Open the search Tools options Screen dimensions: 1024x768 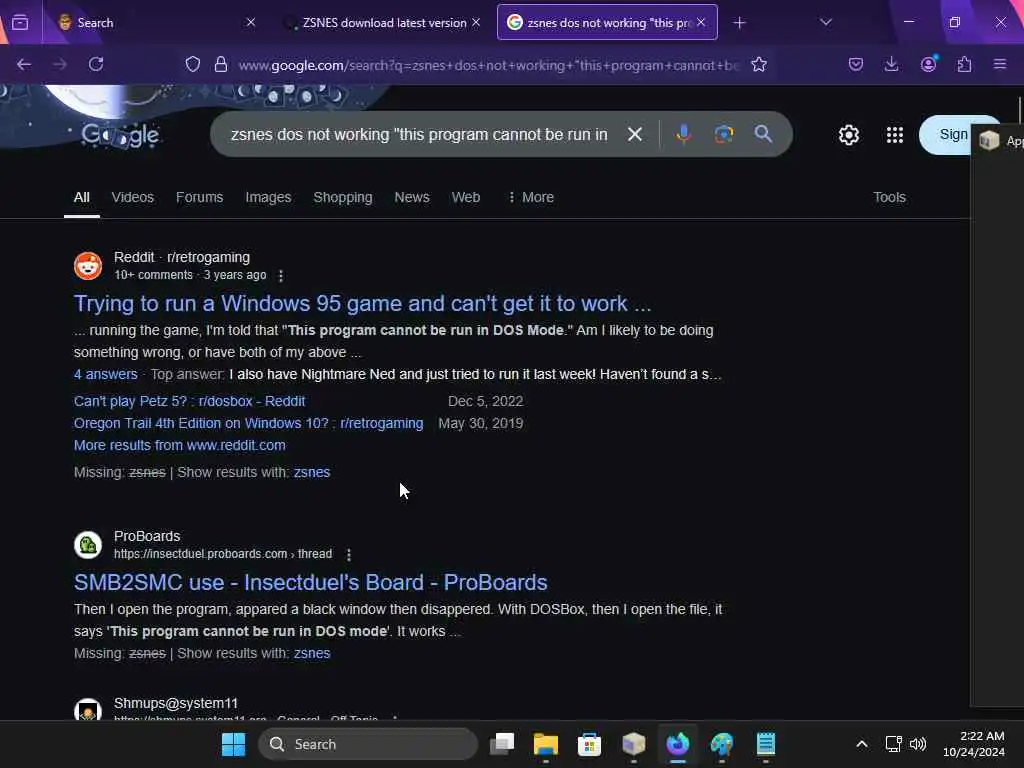click(x=889, y=197)
